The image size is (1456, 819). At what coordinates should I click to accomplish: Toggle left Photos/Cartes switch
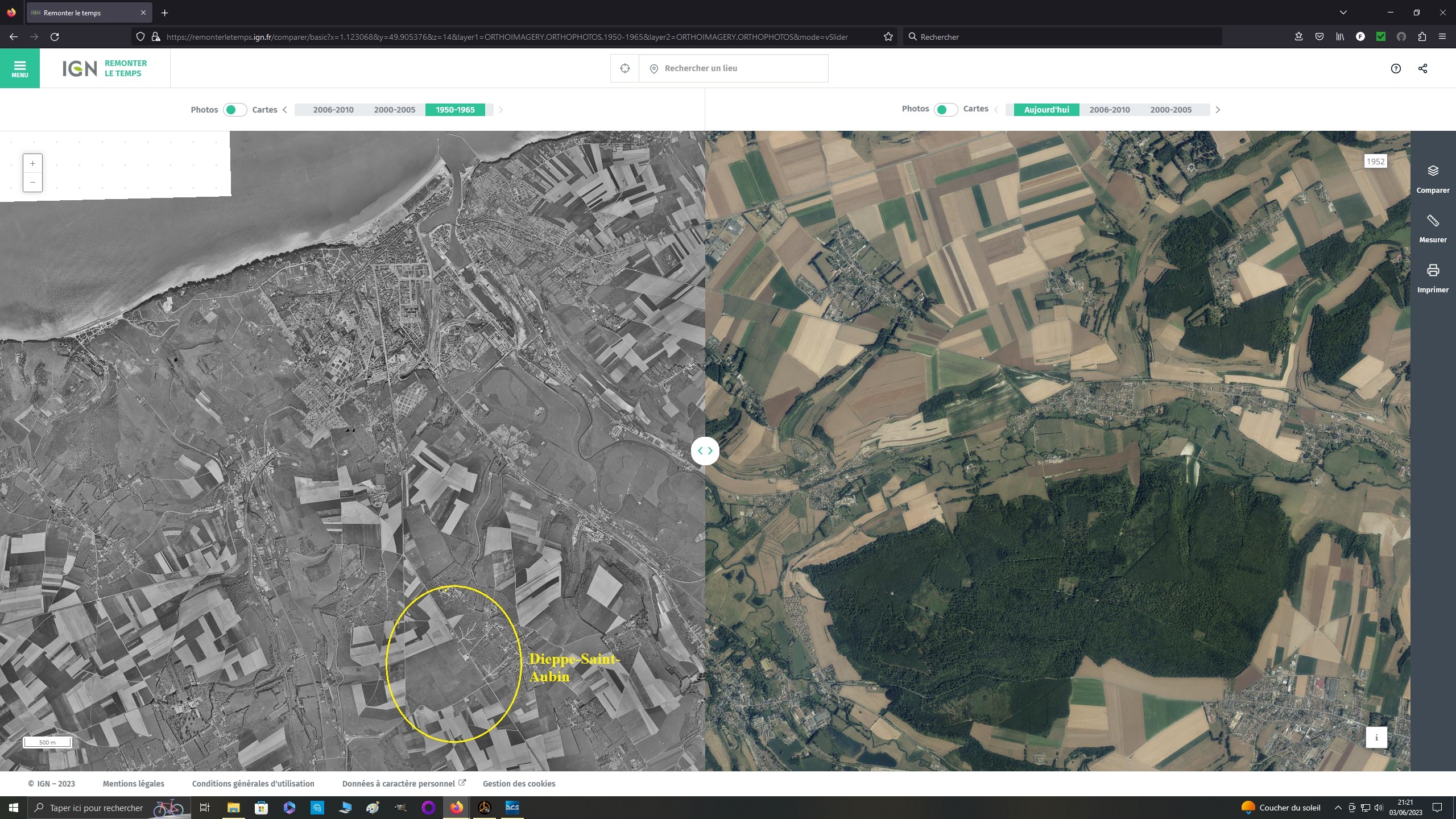coord(234,110)
